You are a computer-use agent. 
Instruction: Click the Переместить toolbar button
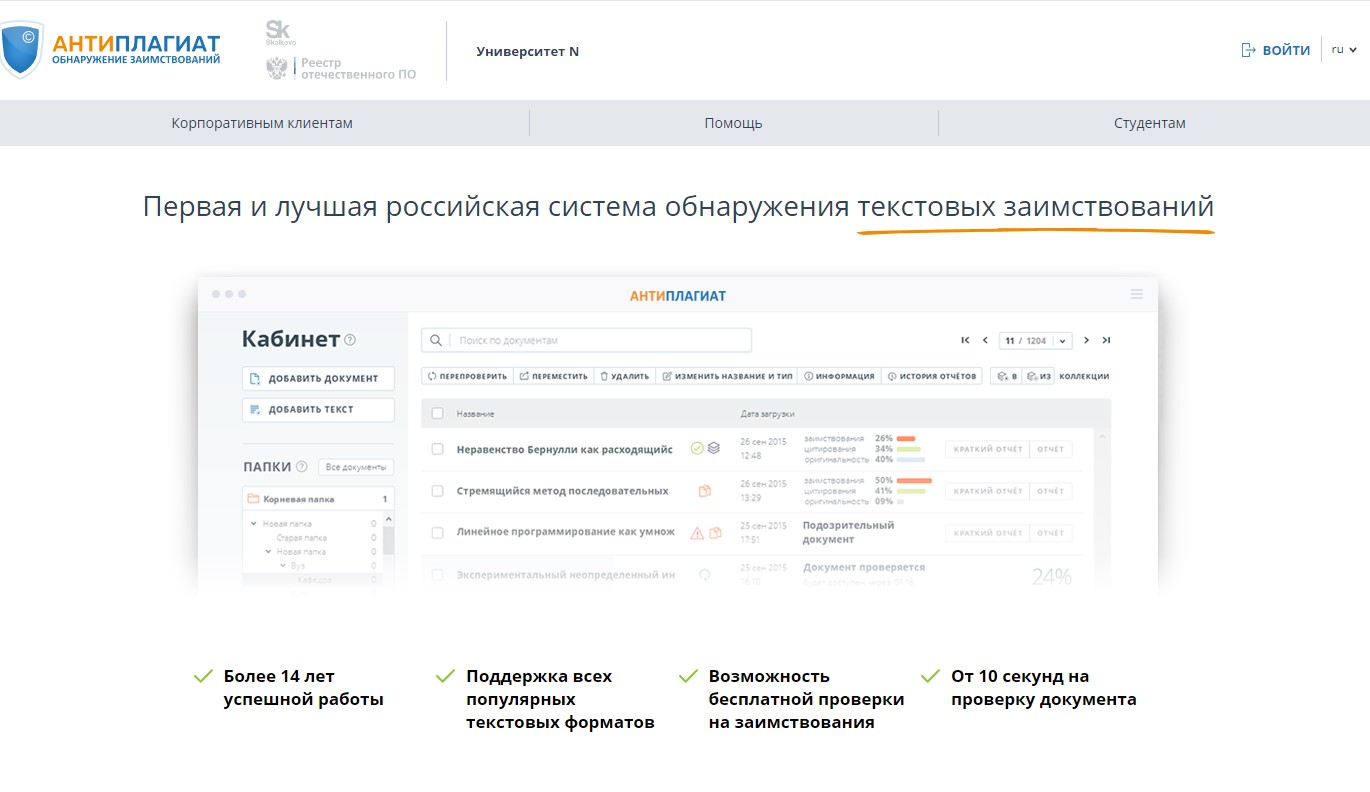pos(554,376)
